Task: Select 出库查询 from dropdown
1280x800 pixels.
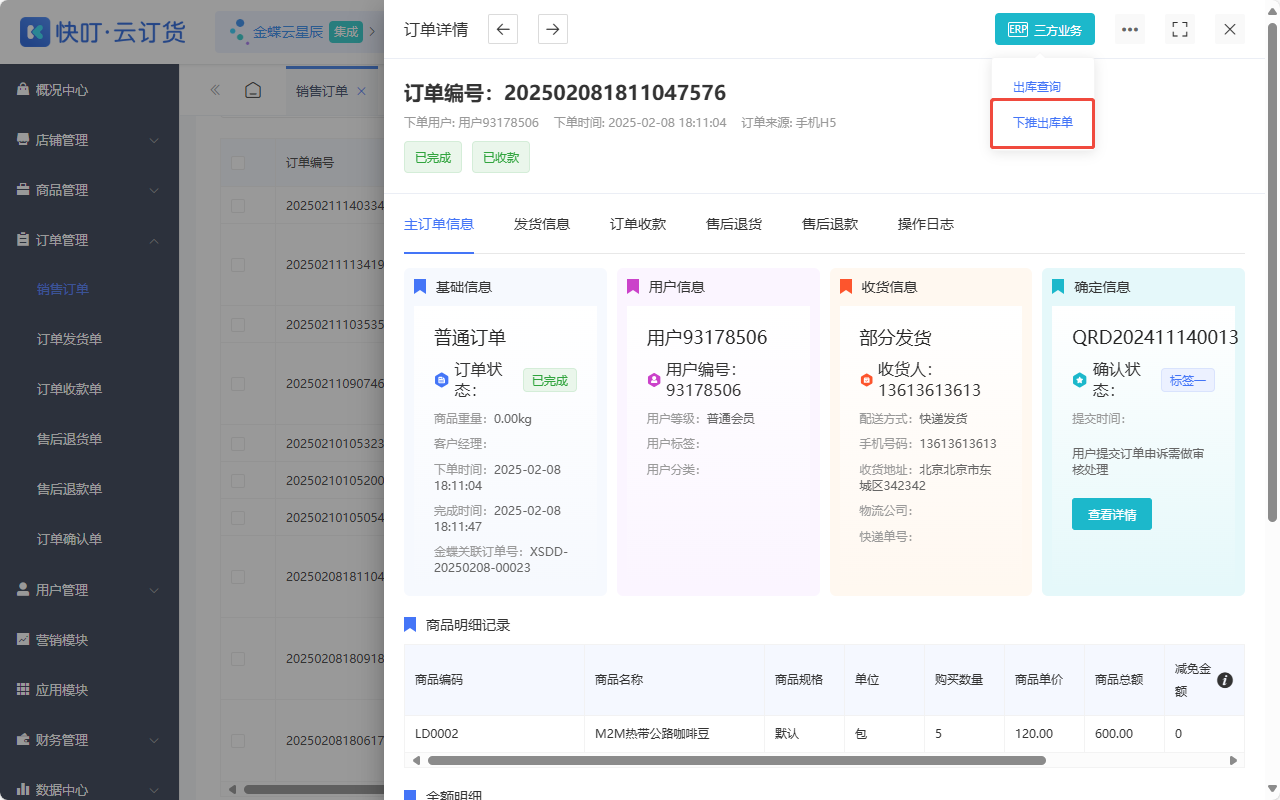Action: (x=1037, y=87)
